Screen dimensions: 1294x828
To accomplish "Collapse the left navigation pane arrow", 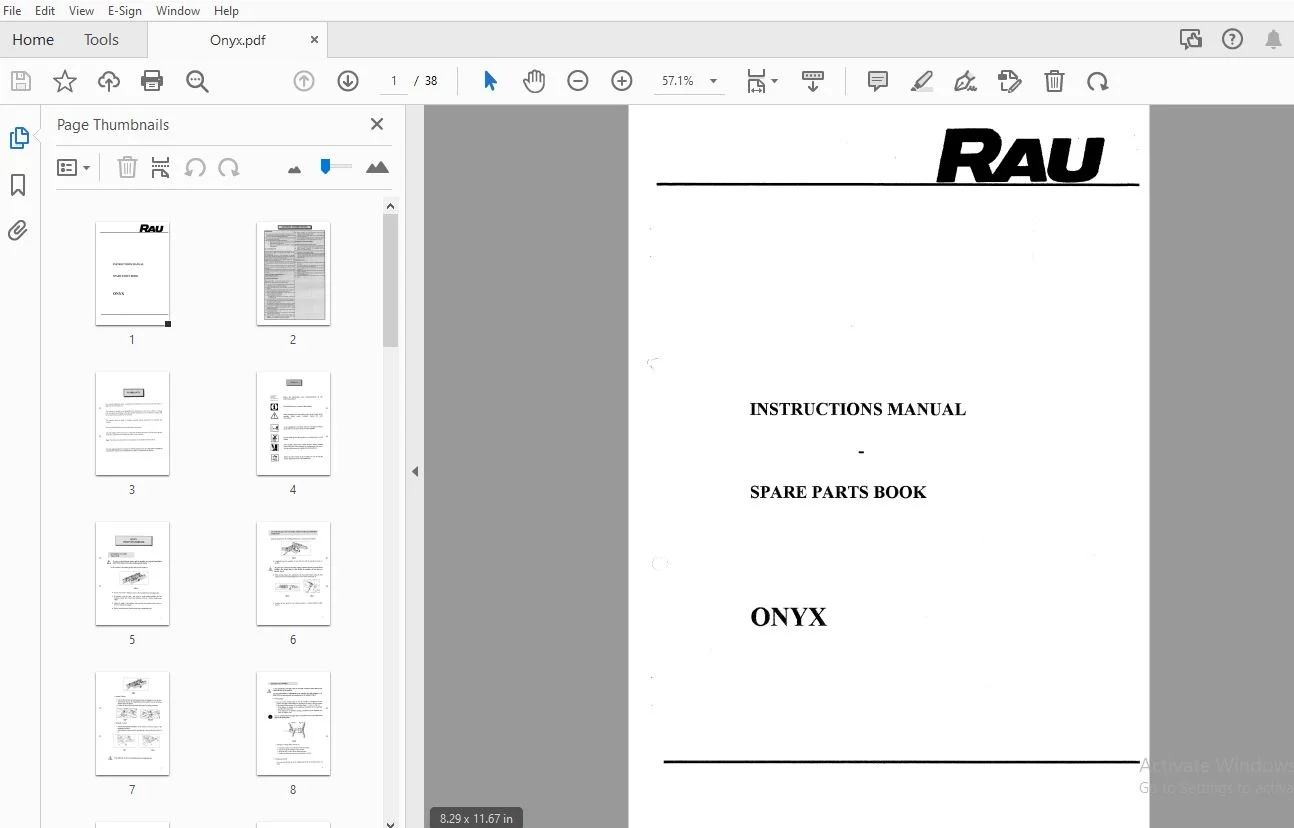I will tap(415, 472).
